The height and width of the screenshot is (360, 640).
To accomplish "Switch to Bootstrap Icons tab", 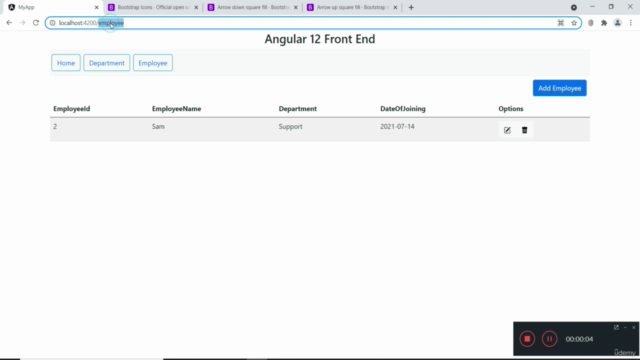I will click(x=153, y=7).
